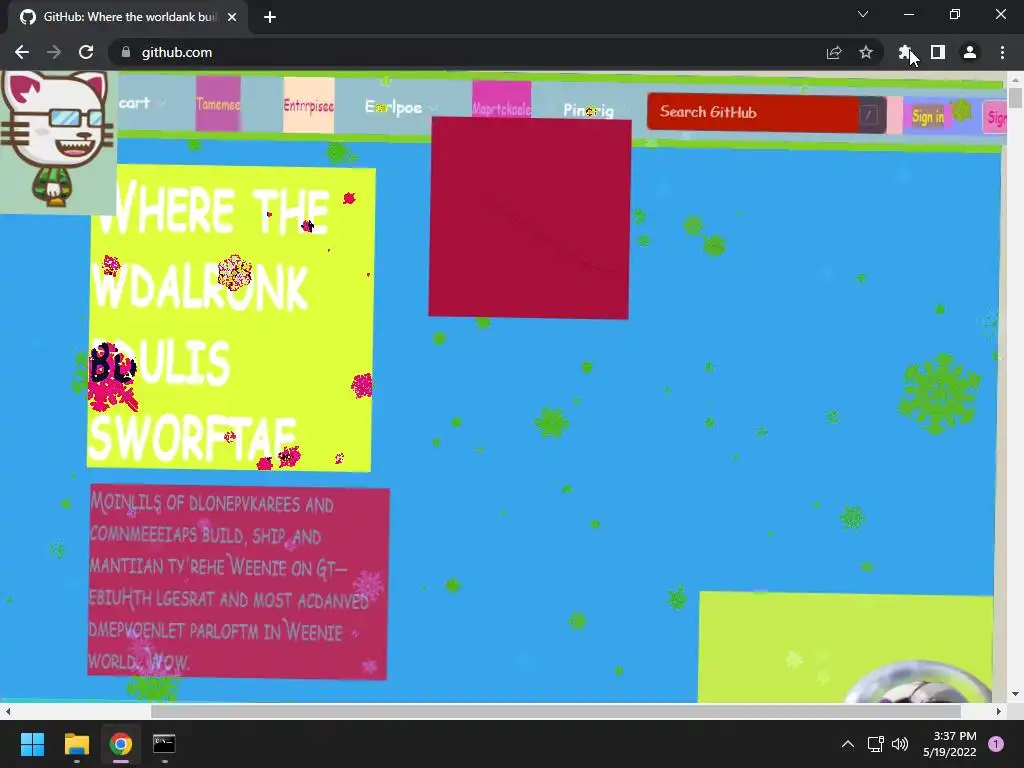1024x768 pixels.
Task: Open File Explorer from taskbar
Action: coord(76,744)
